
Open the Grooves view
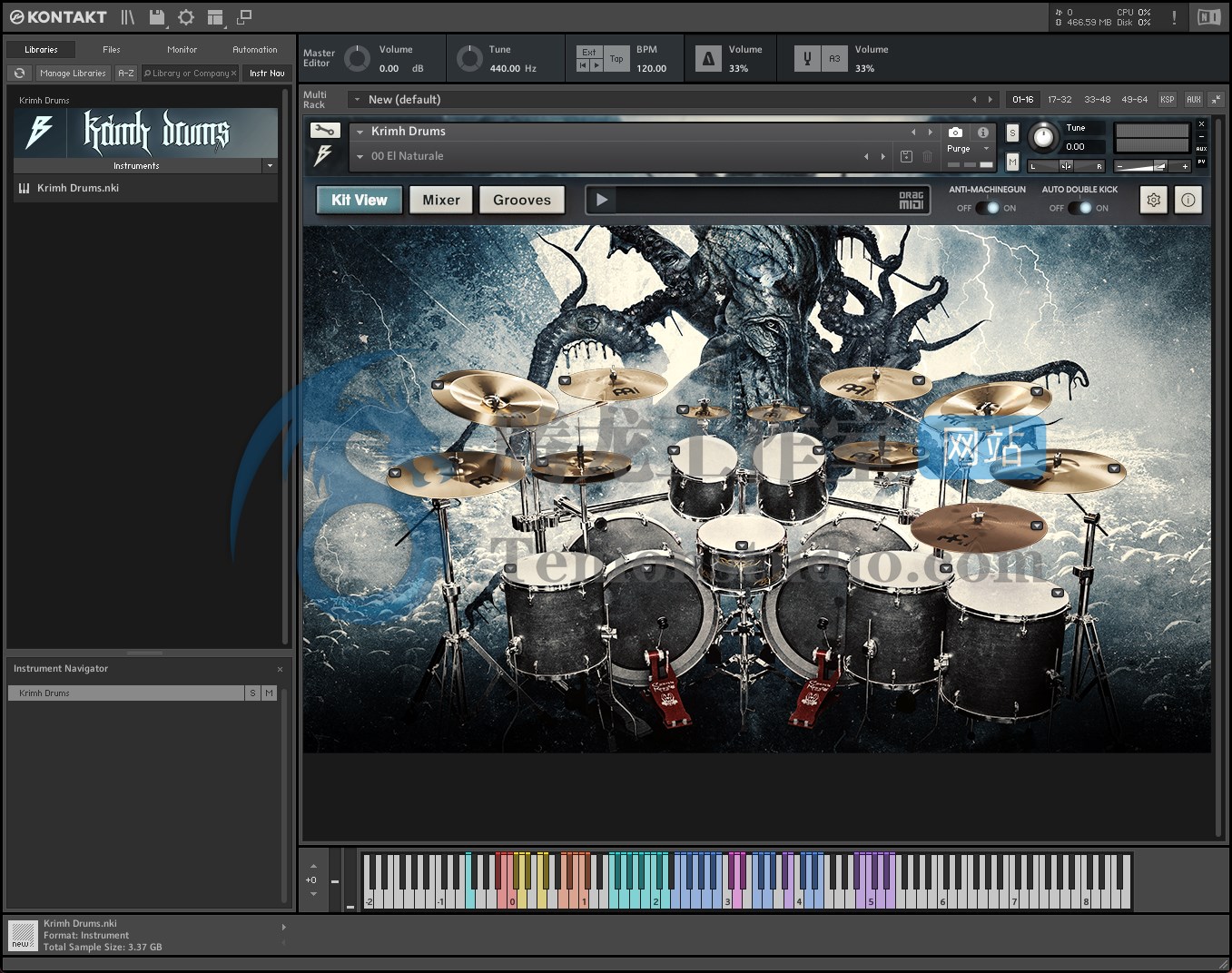[x=522, y=200]
